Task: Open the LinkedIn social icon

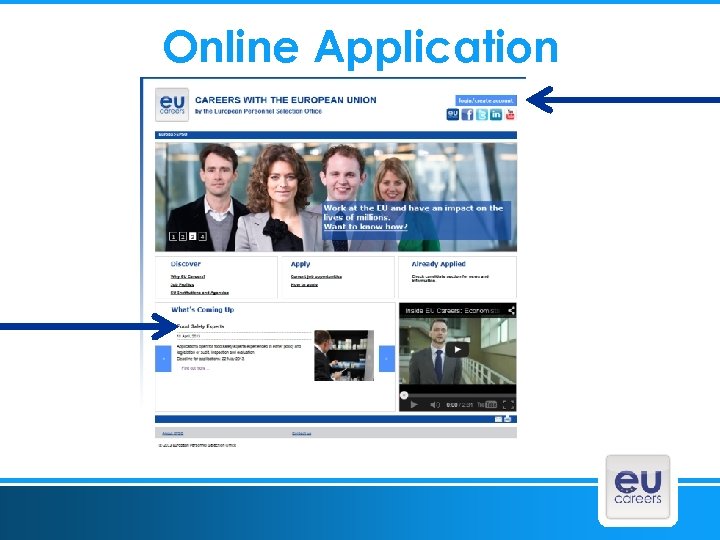Action: pos(496,114)
